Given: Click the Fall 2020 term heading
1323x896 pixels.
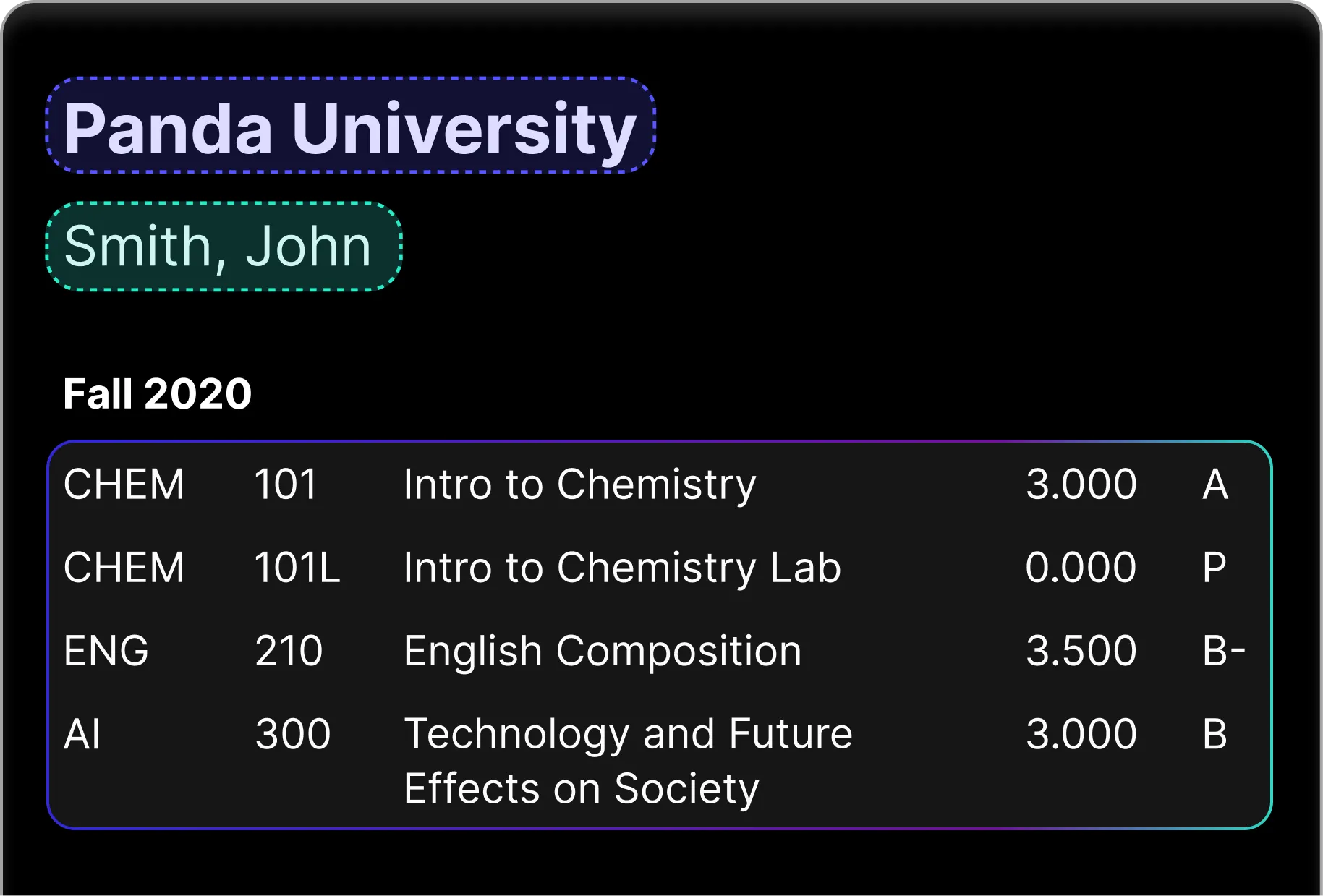Looking at the screenshot, I should [157, 394].
